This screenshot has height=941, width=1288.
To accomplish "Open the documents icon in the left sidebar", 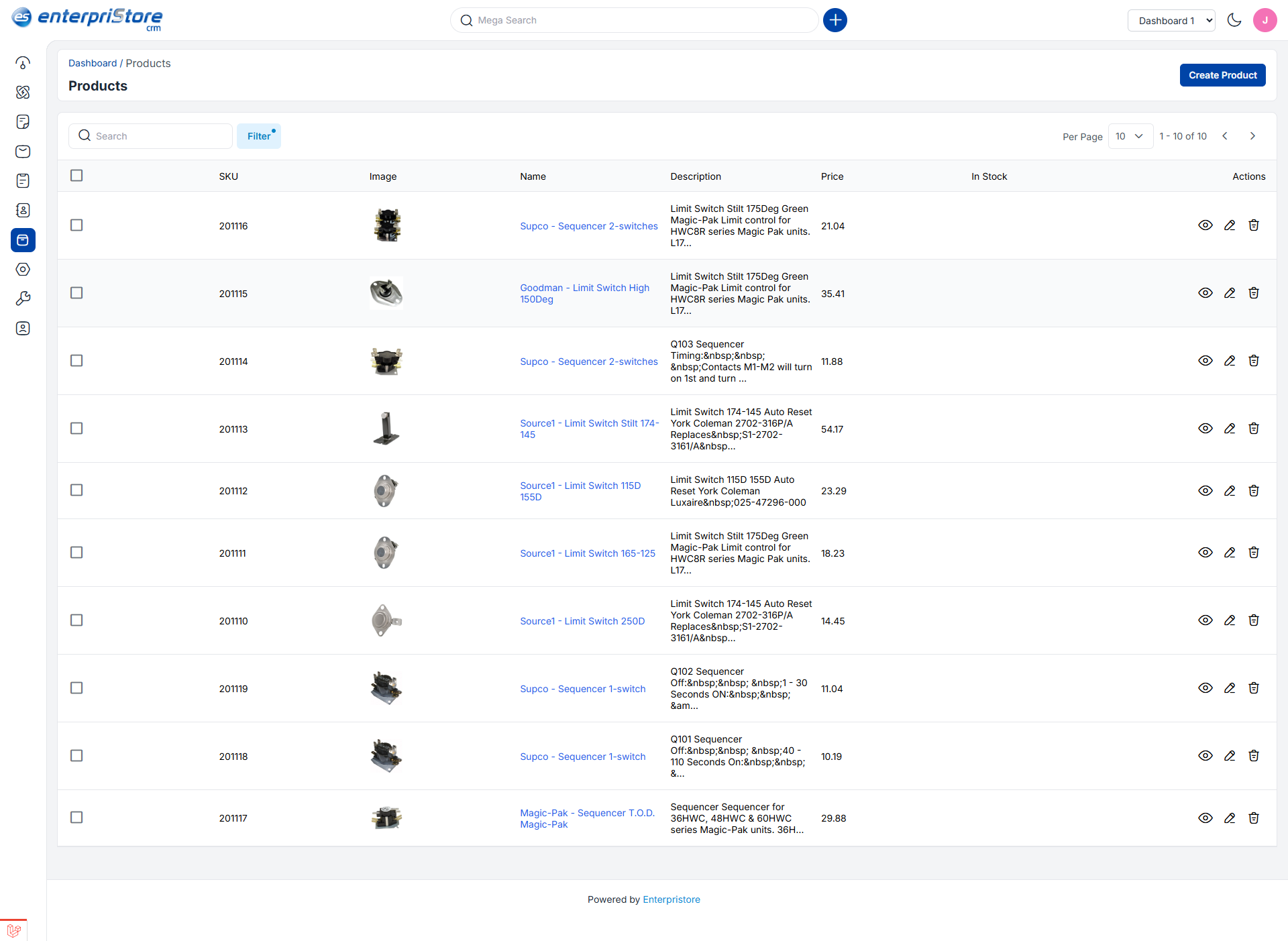I will (x=23, y=122).
